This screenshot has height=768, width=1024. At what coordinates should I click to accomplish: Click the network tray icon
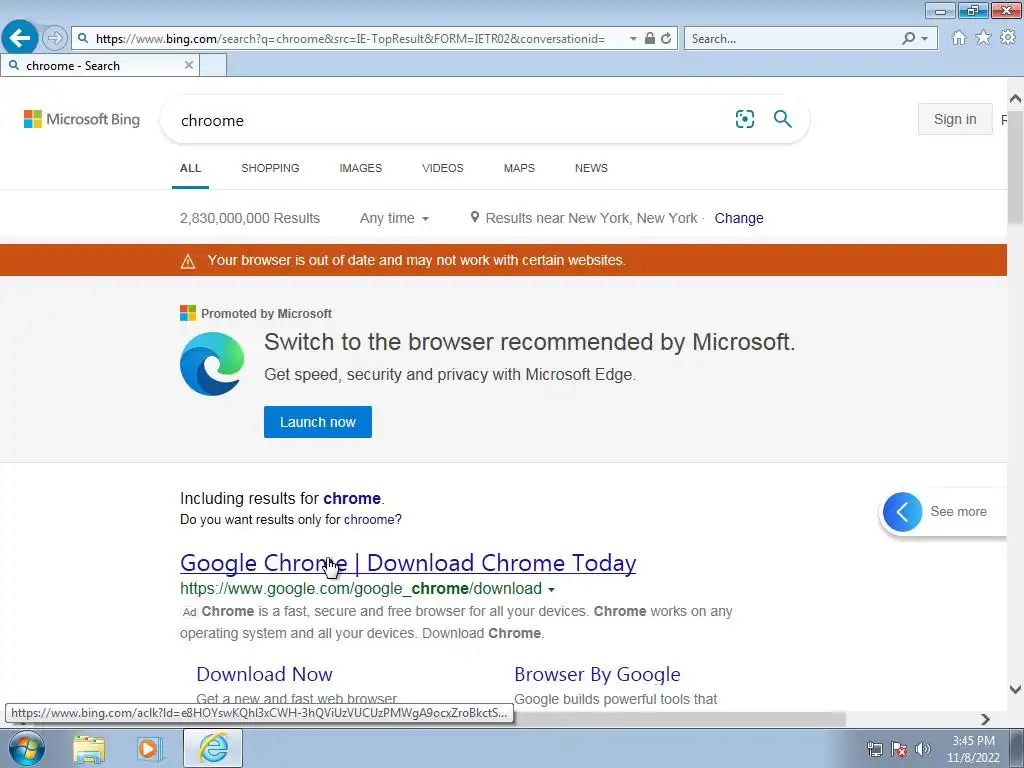(x=874, y=749)
